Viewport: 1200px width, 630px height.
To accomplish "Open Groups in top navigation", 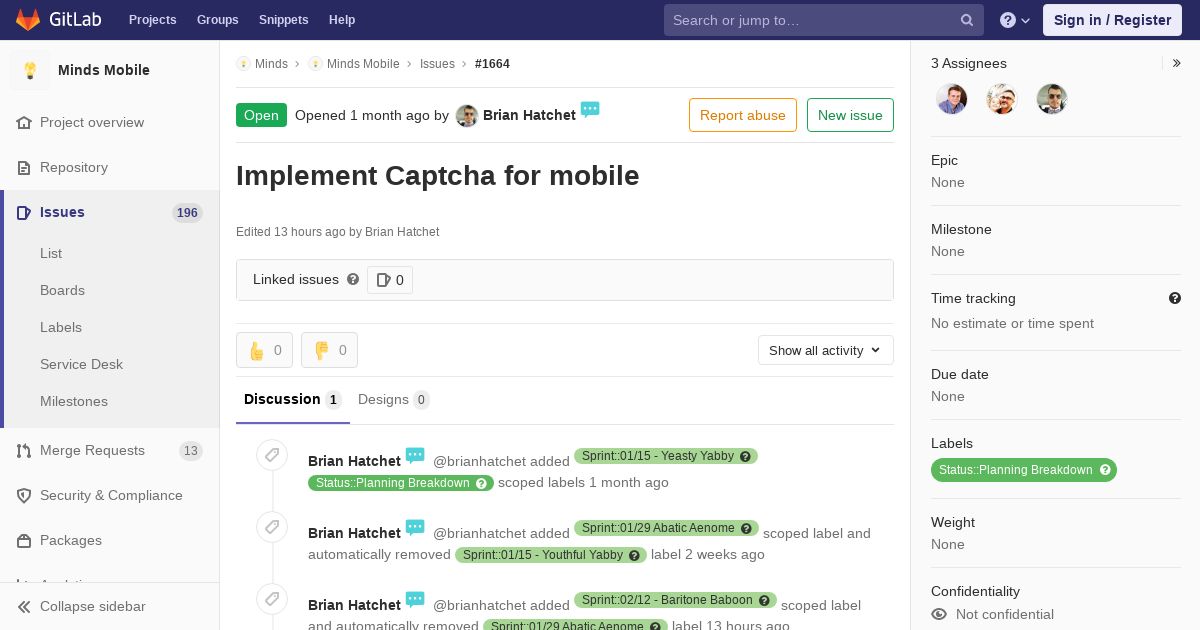I will pyautogui.click(x=218, y=20).
